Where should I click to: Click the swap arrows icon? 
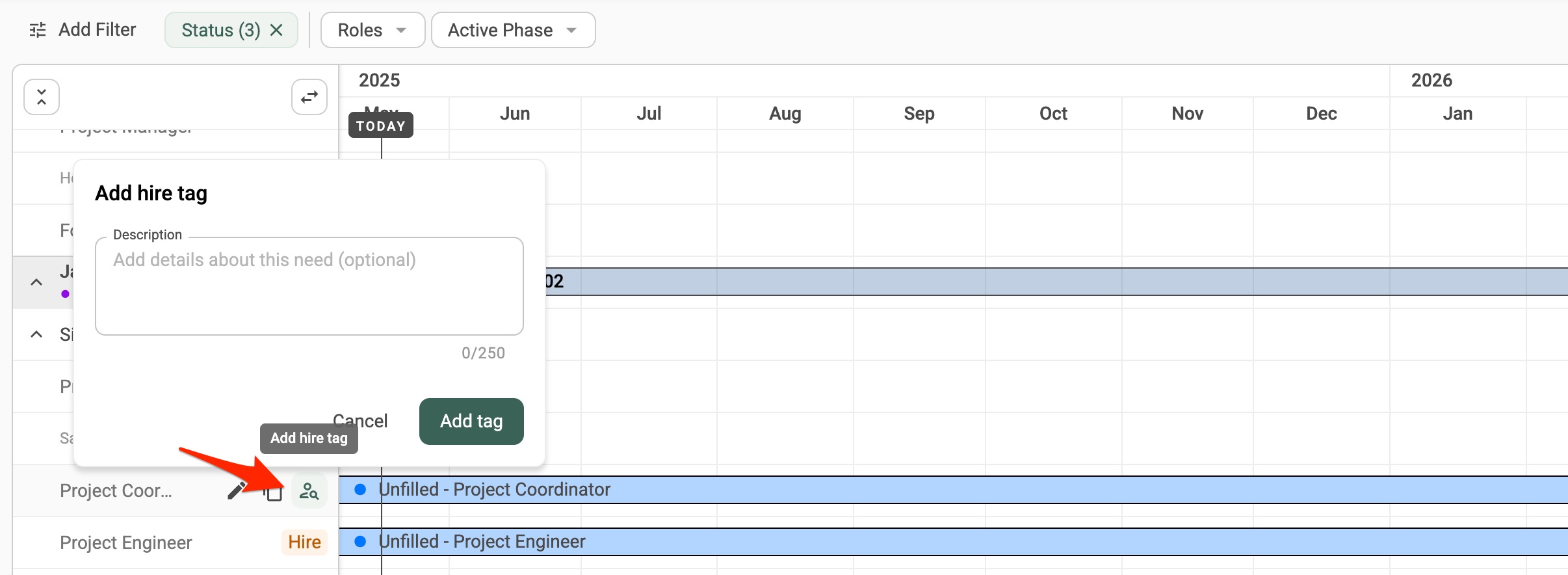click(x=309, y=97)
